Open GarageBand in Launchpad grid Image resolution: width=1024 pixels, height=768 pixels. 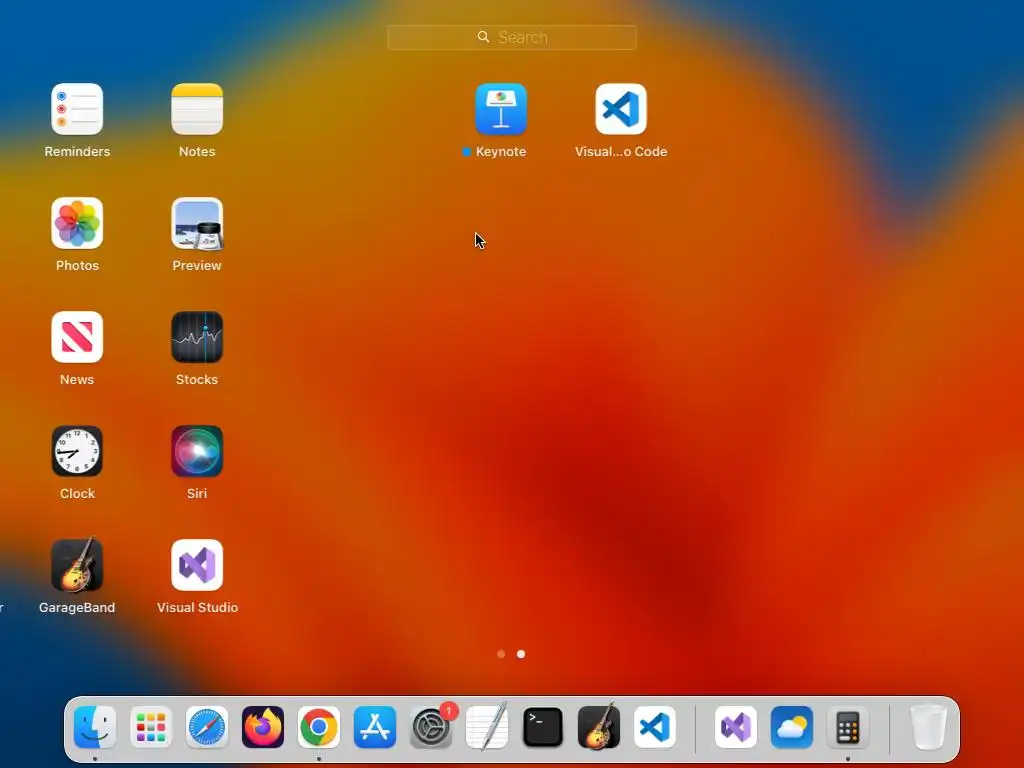(x=77, y=565)
